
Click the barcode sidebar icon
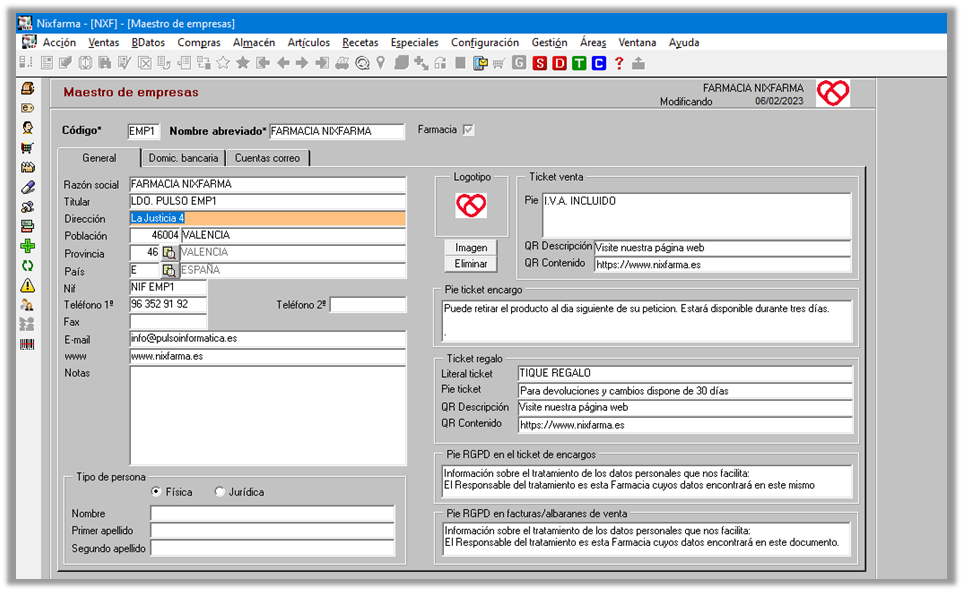tap(28, 345)
